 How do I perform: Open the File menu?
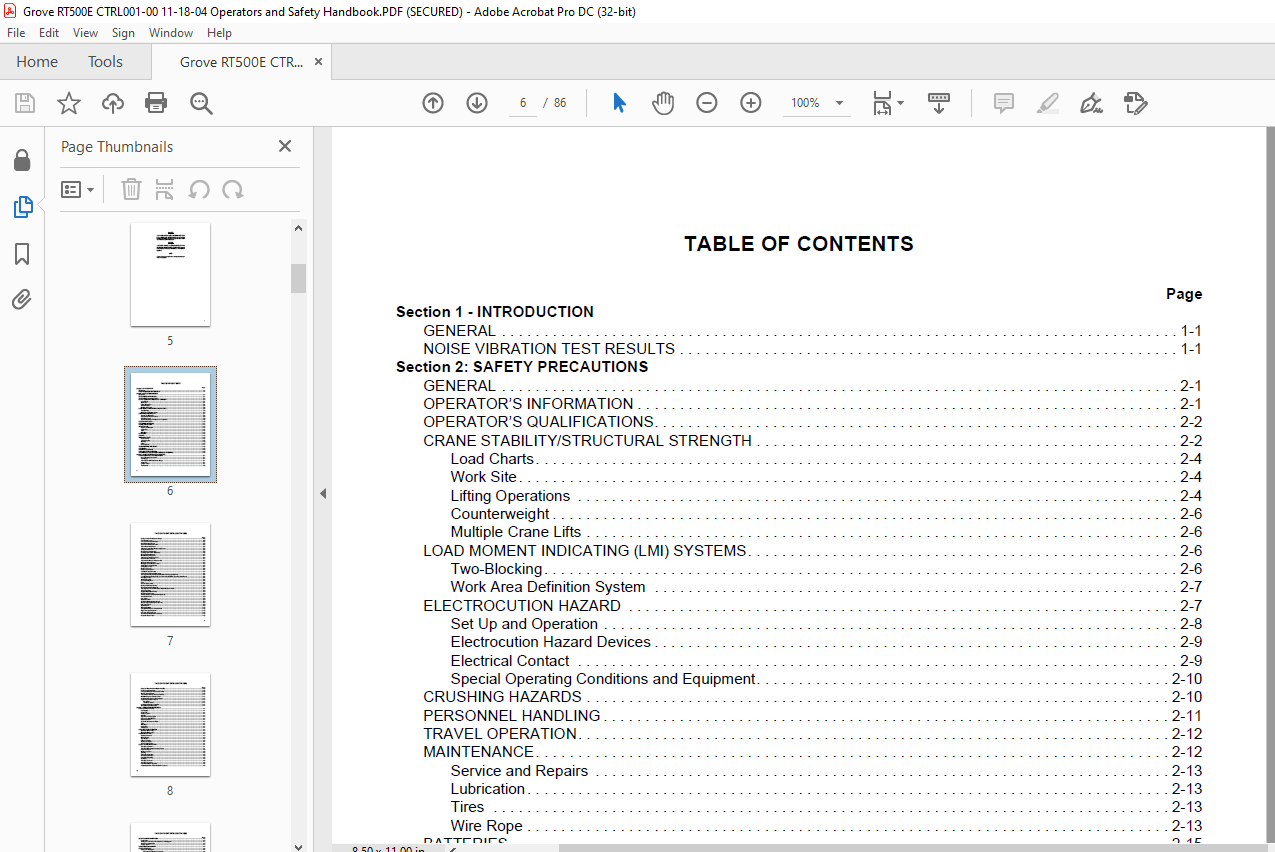click(x=16, y=33)
